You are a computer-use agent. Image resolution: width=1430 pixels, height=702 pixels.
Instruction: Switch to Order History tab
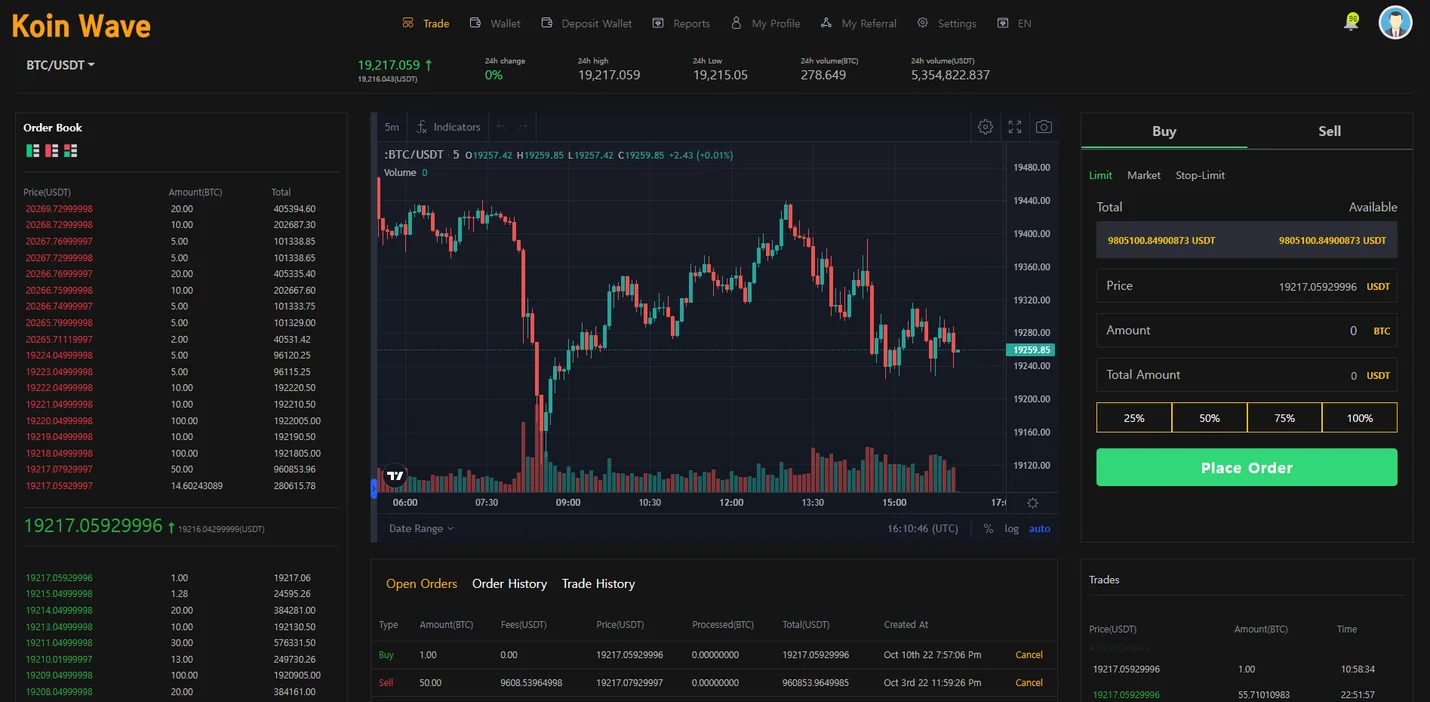pyautogui.click(x=510, y=584)
